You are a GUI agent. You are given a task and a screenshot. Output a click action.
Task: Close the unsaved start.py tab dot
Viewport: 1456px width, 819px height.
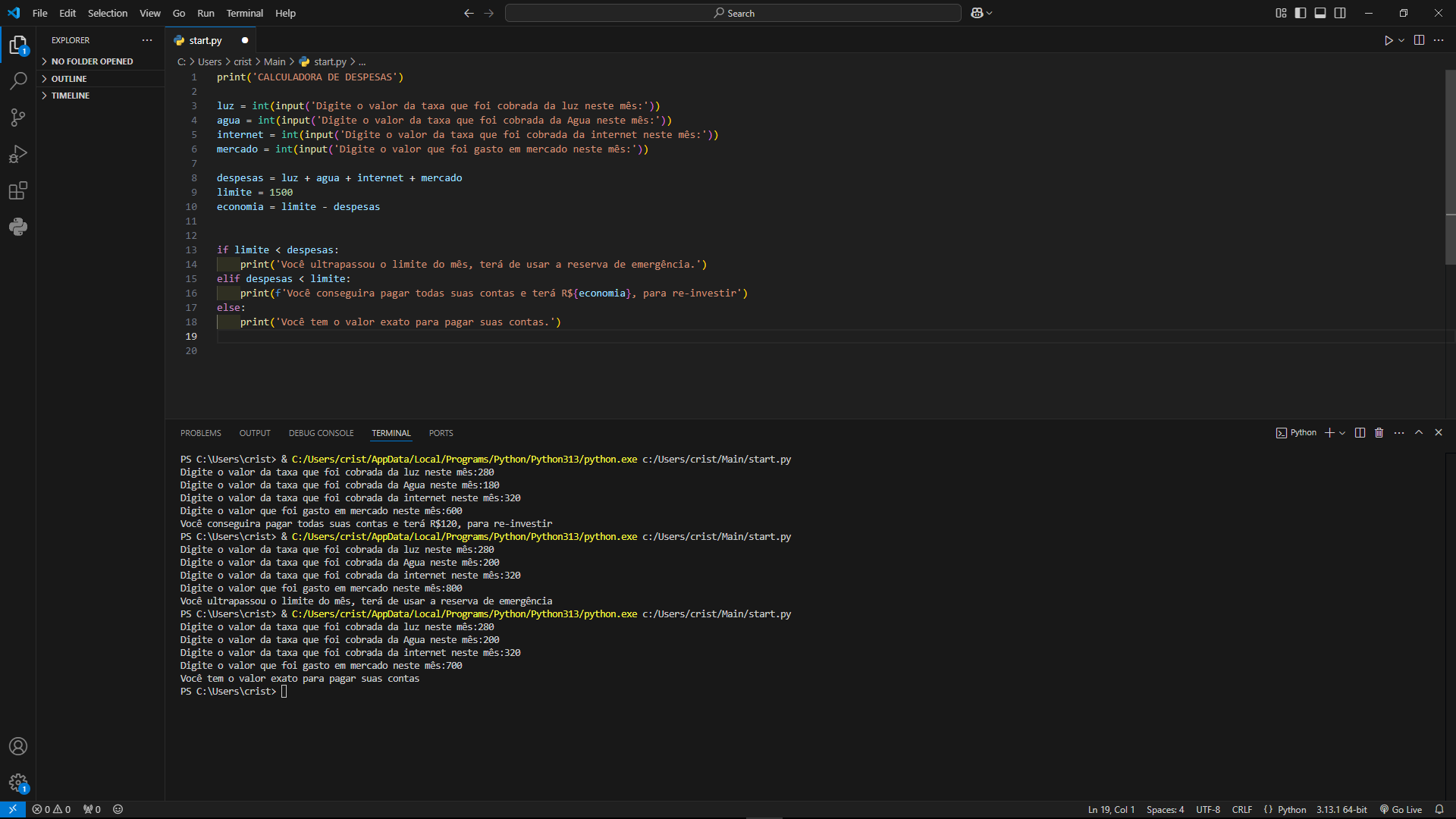[x=245, y=40]
